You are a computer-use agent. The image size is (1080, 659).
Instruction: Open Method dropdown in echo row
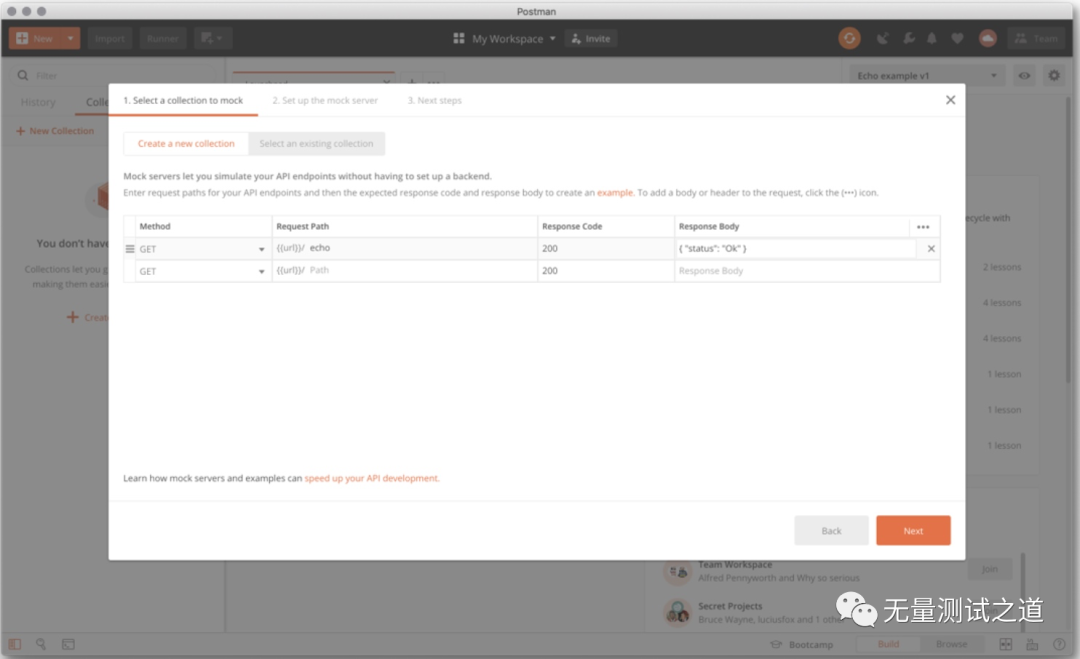(202, 249)
